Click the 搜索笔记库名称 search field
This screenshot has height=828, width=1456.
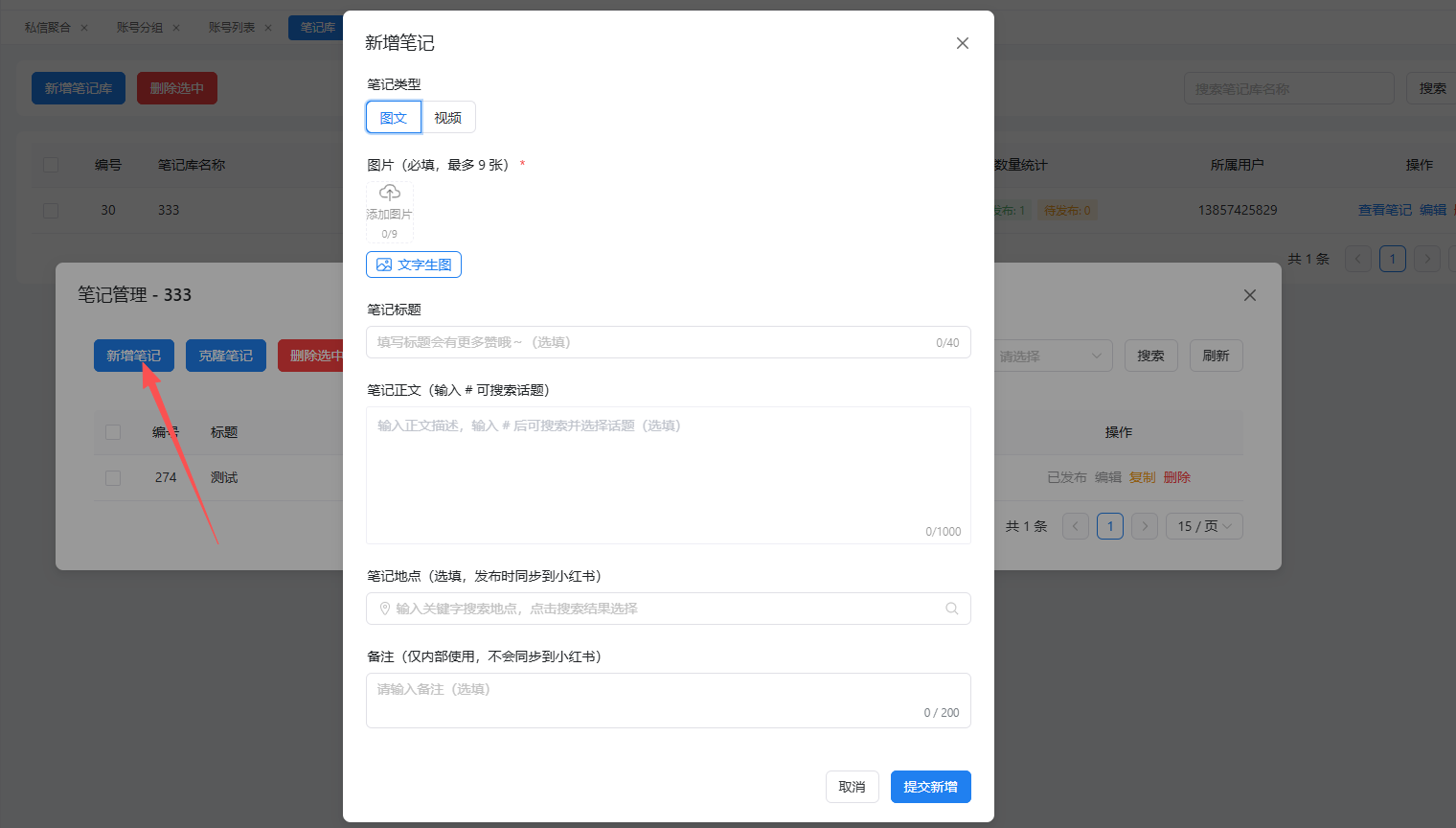(1289, 88)
